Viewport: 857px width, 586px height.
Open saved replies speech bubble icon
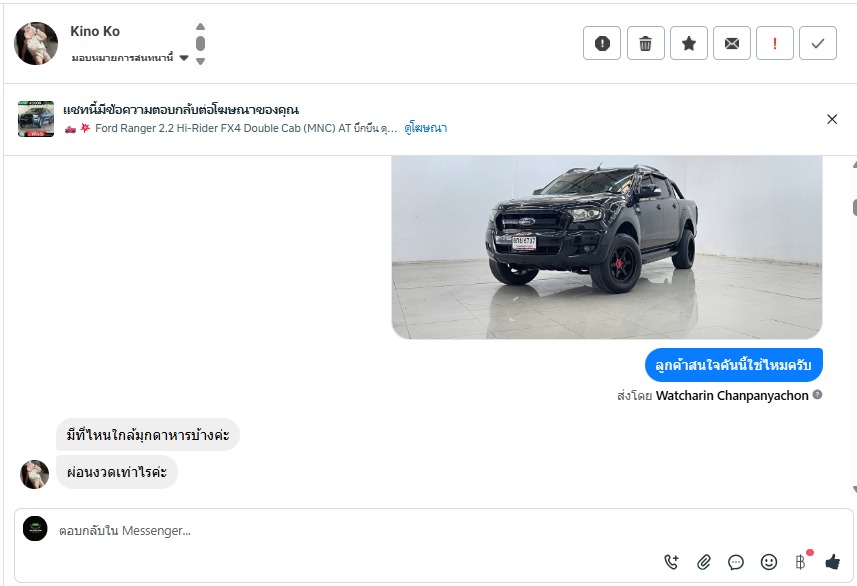pos(736,561)
